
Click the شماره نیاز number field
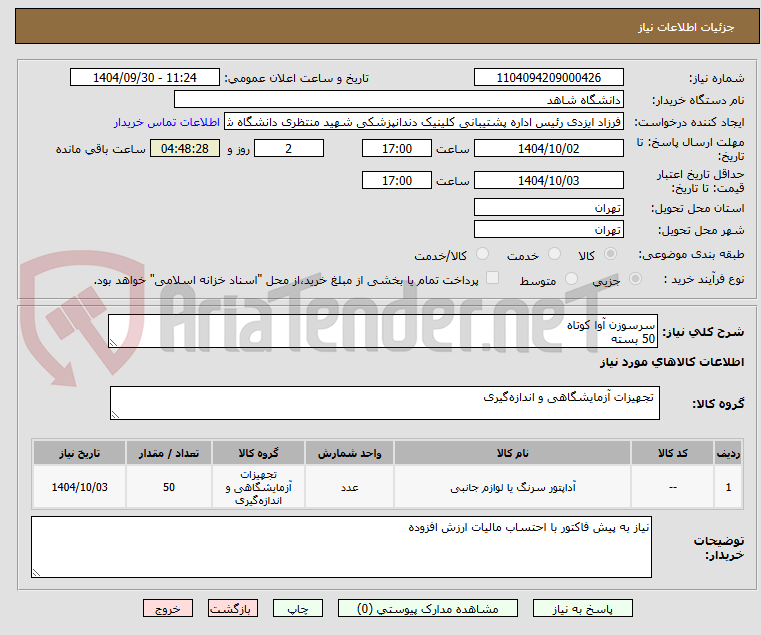point(548,77)
